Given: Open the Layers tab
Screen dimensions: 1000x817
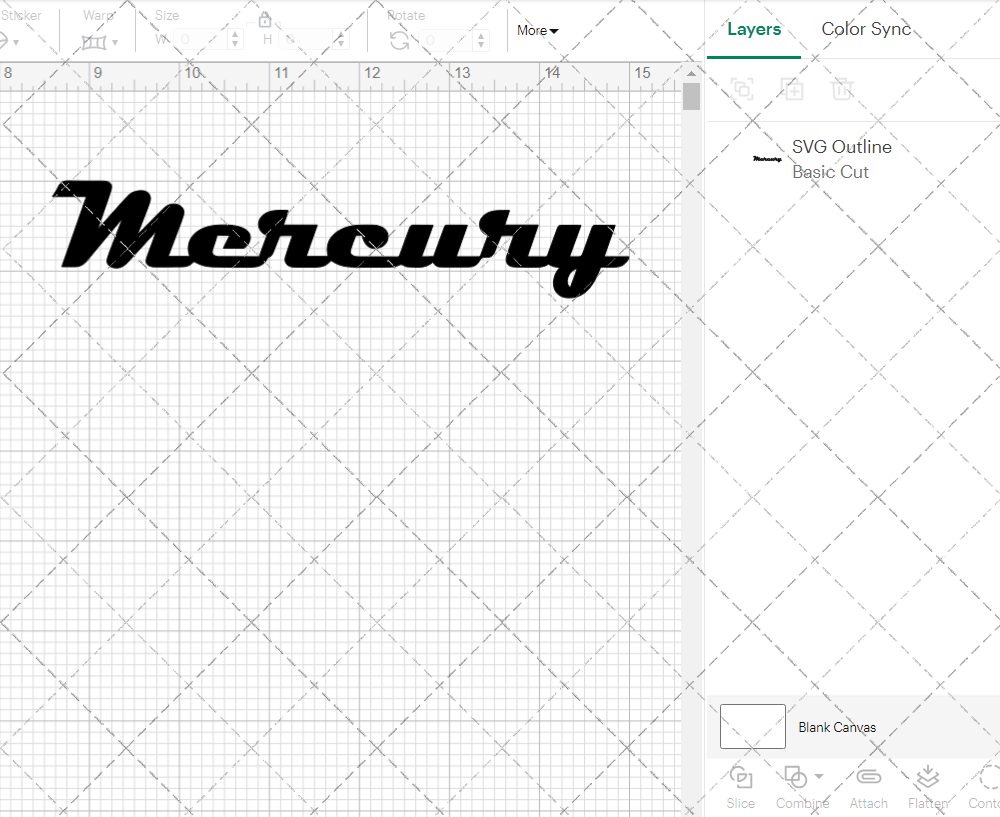Looking at the screenshot, I should pos(754,29).
